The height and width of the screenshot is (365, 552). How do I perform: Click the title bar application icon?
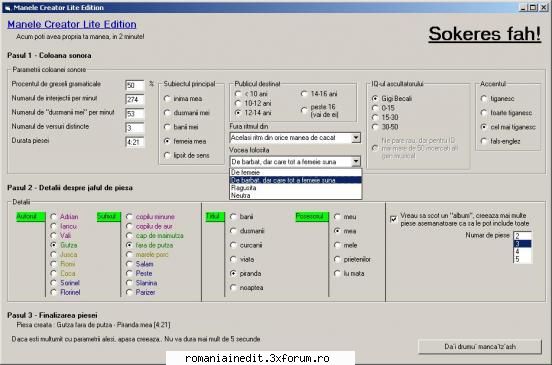(x=8, y=7)
